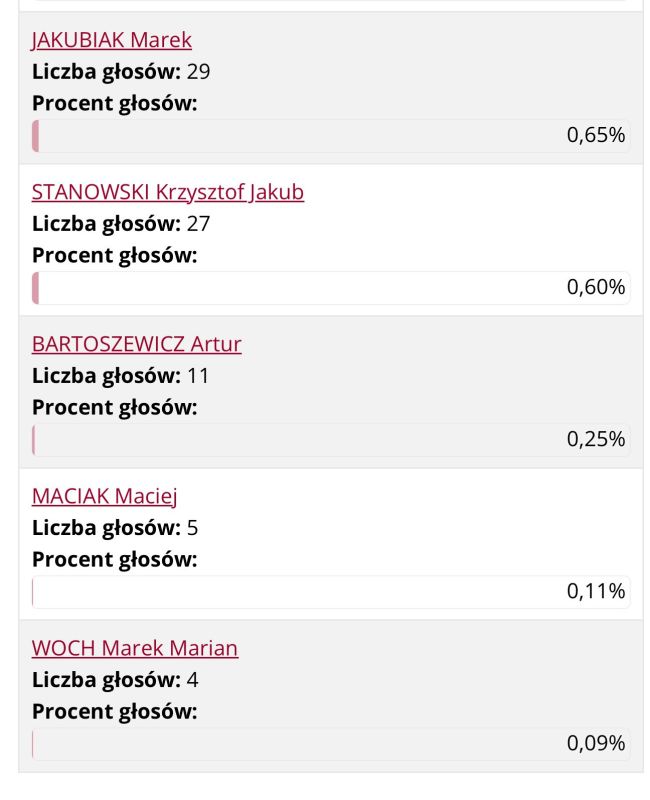Click 'Procent głosów' label under Bartoszewicz

point(114,407)
